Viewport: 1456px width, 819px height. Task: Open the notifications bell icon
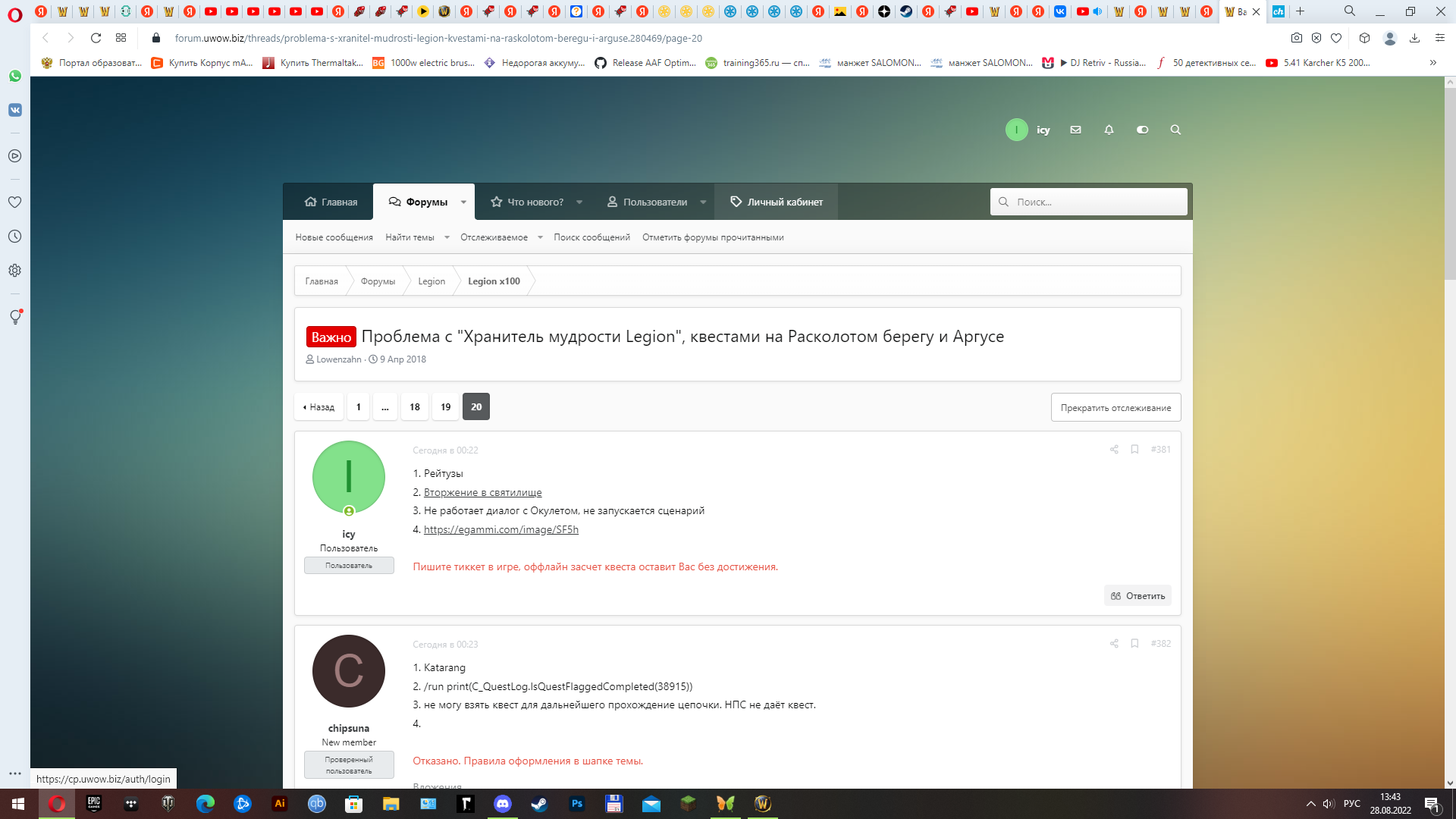(1109, 130)
